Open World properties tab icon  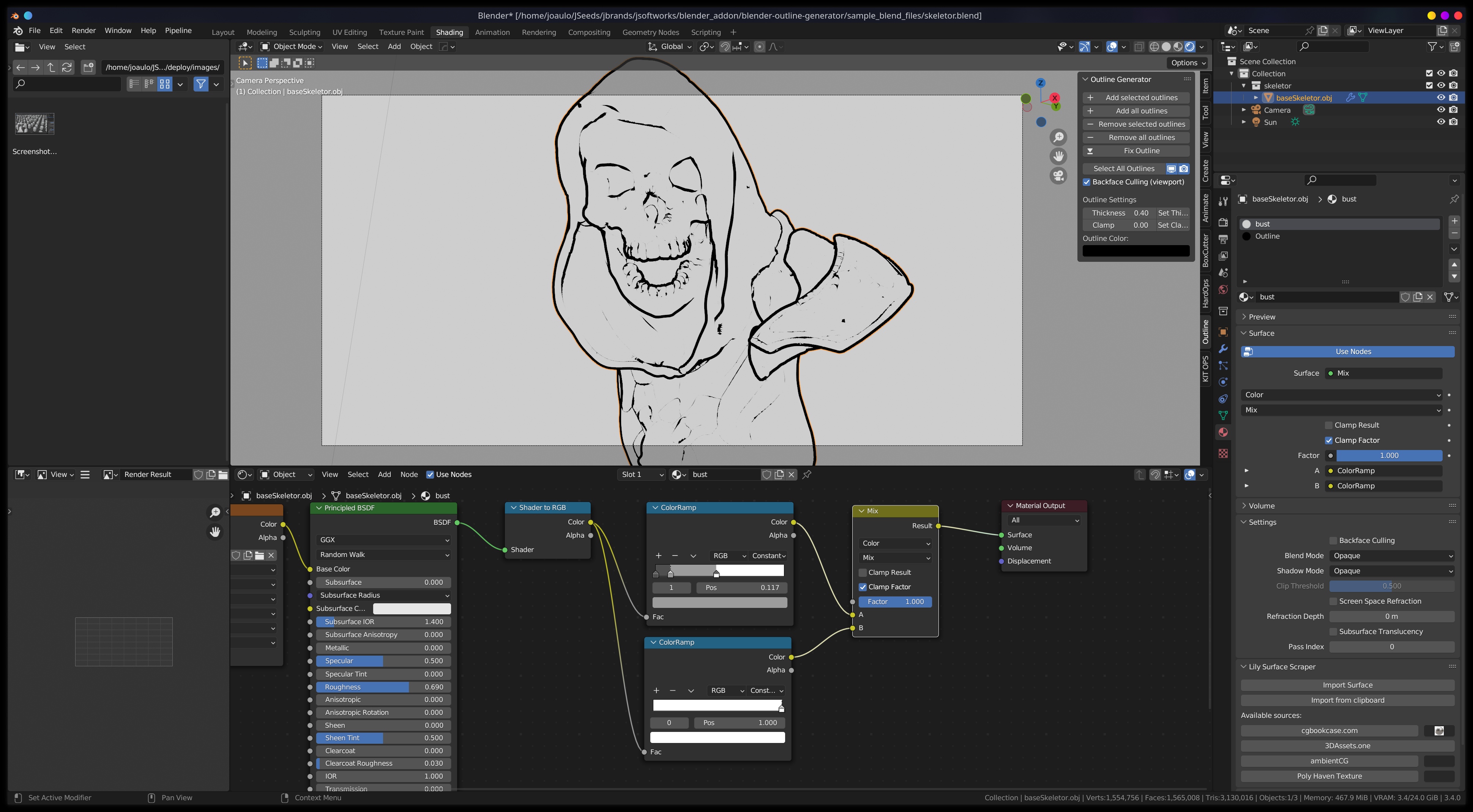point(1223,290)
